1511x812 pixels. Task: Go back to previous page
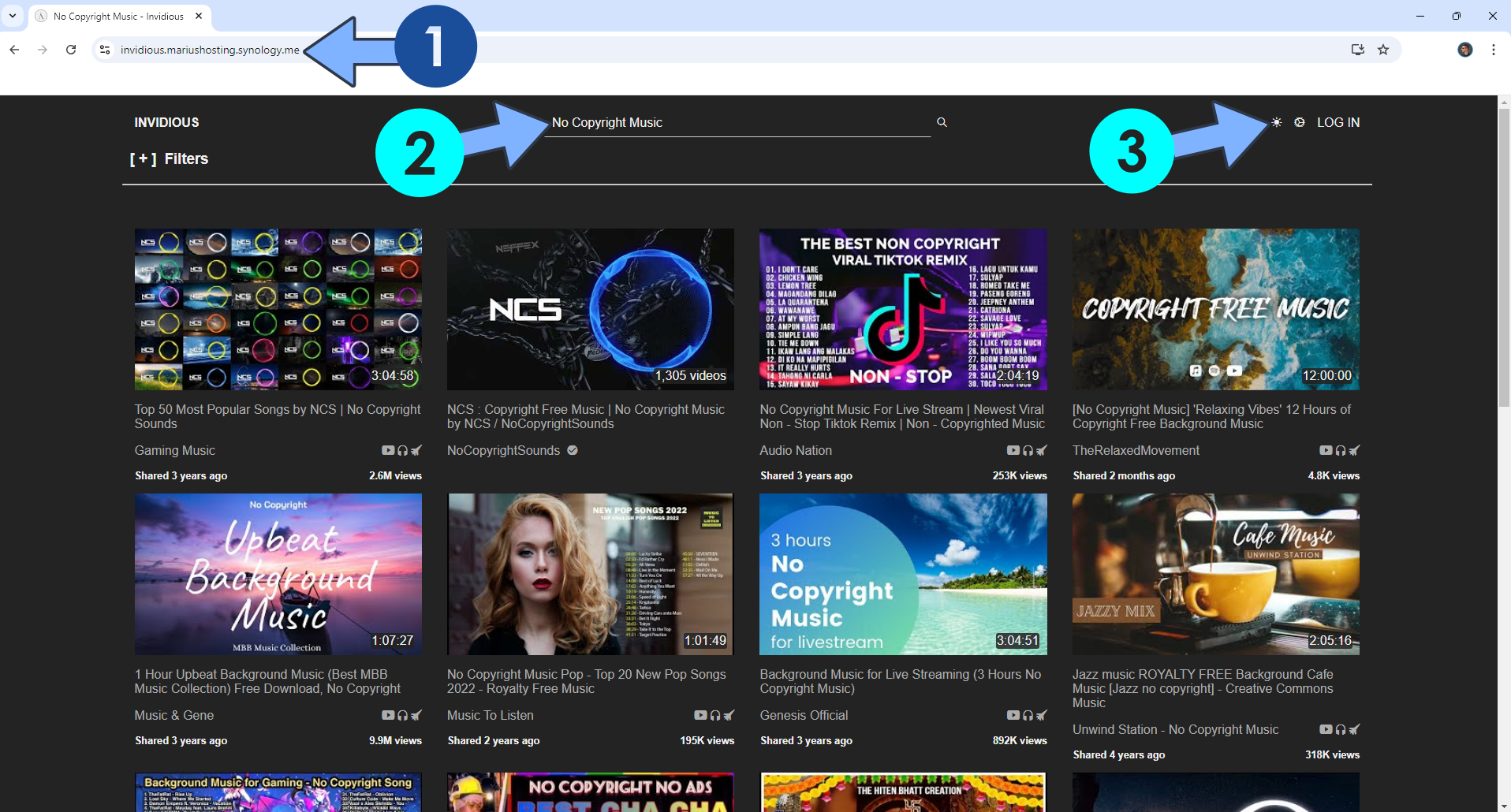tap(14, 50)
